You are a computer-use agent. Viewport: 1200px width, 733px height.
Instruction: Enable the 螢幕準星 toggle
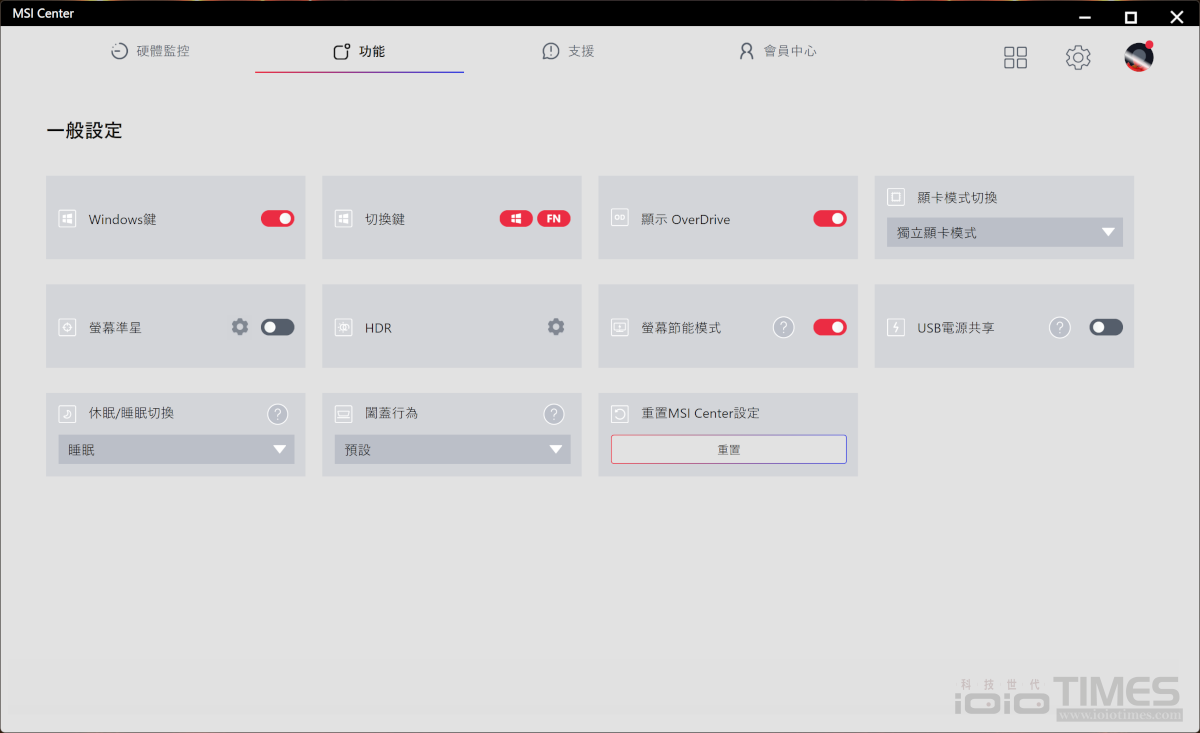point(278,327)
